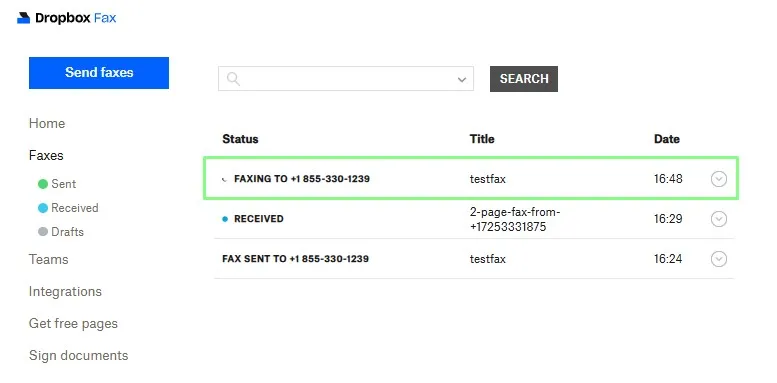
Task: Open the Get free pages link
Action: tap(73, 324)
